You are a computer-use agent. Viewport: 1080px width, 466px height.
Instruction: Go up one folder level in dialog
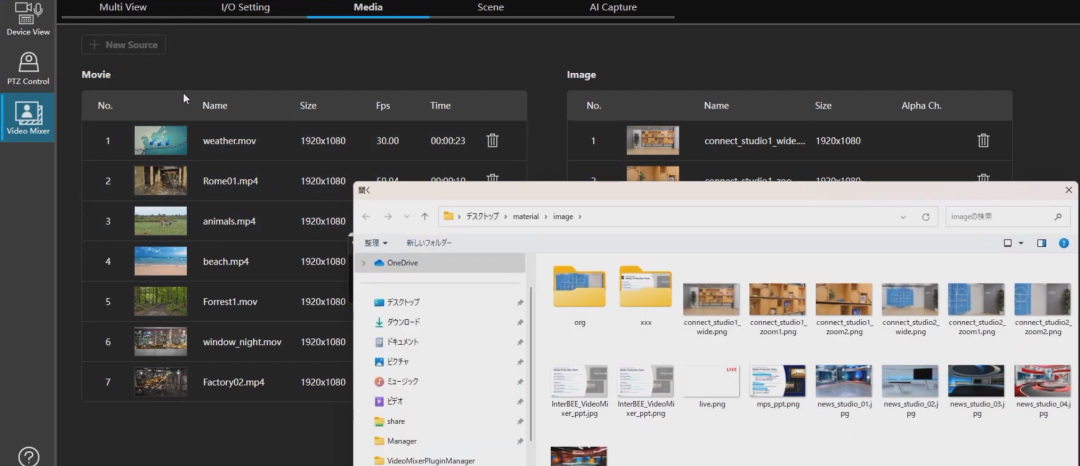(x=425, y=216)
